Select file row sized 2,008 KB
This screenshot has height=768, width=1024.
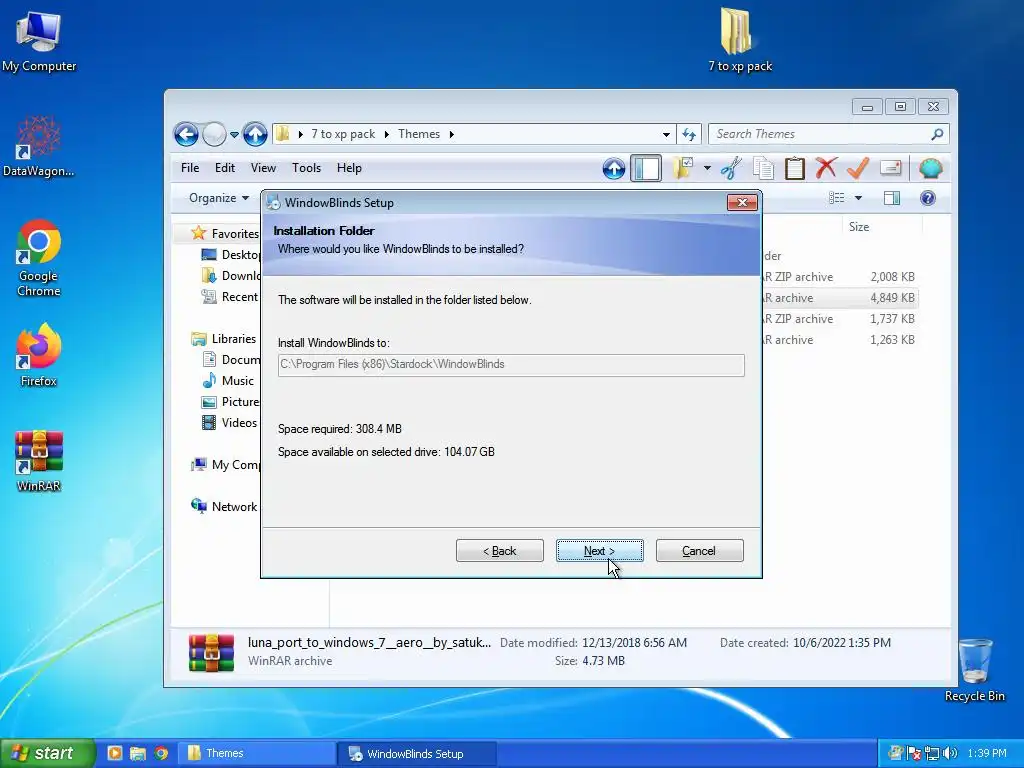tap(839, 277)
